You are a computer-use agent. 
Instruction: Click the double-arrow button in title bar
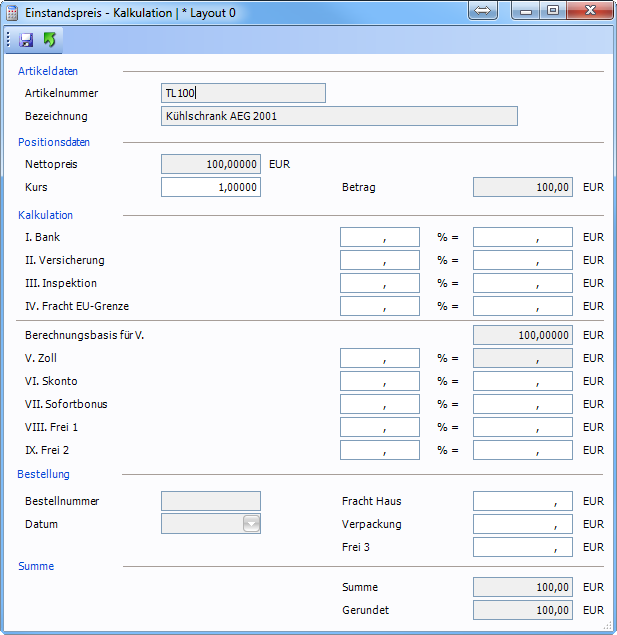point(482,11)
